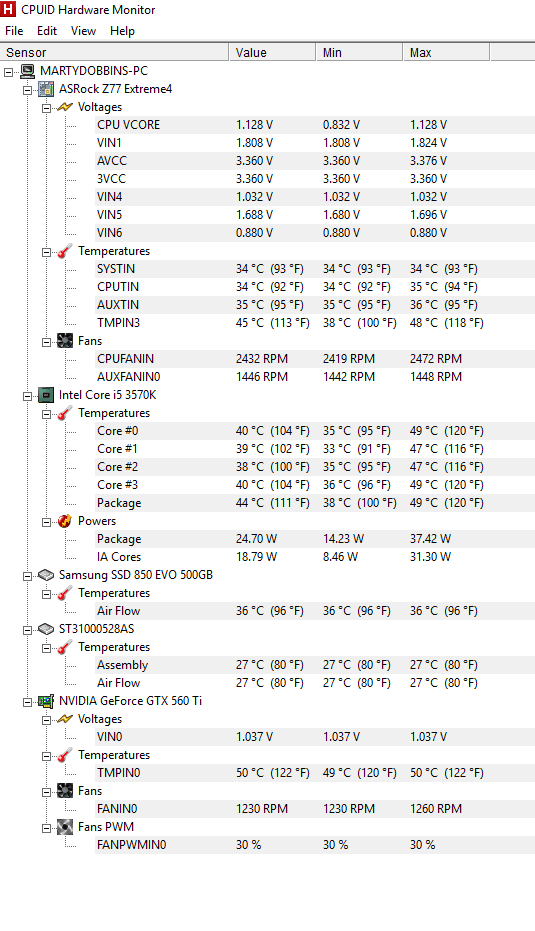Open the File menu

[14, 31]
